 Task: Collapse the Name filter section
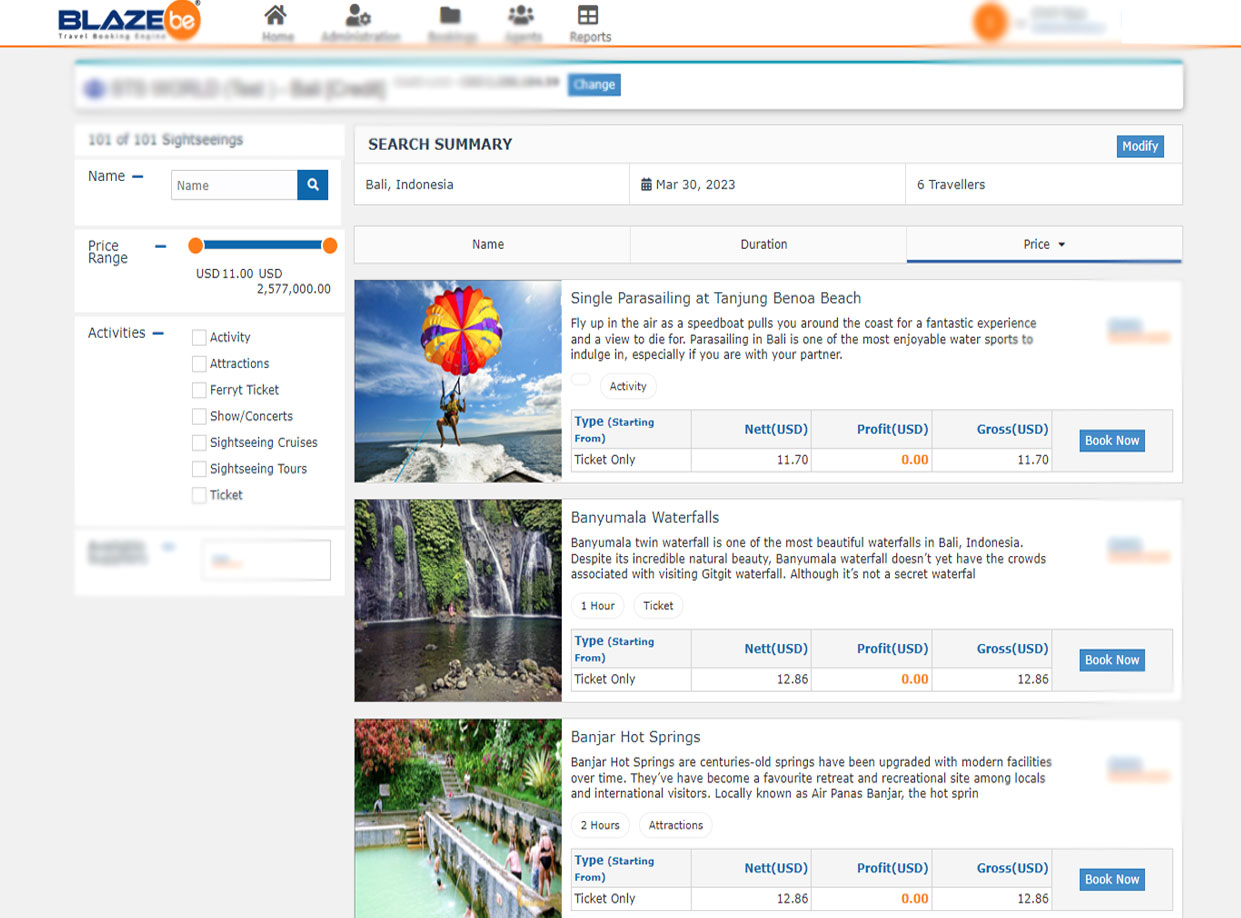point(138,177)
